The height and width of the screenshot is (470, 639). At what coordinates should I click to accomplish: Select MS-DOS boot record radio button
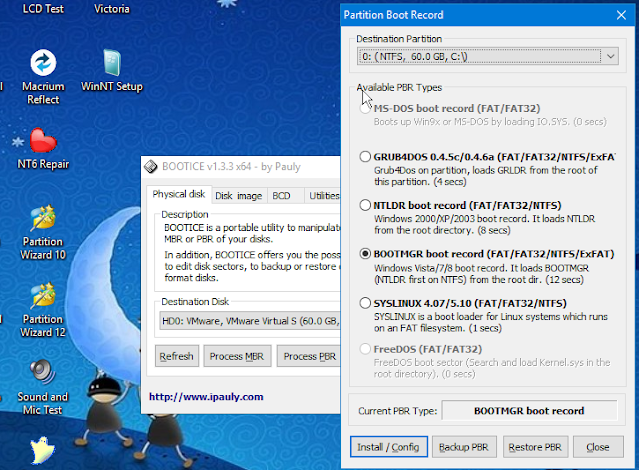(365, 108)
